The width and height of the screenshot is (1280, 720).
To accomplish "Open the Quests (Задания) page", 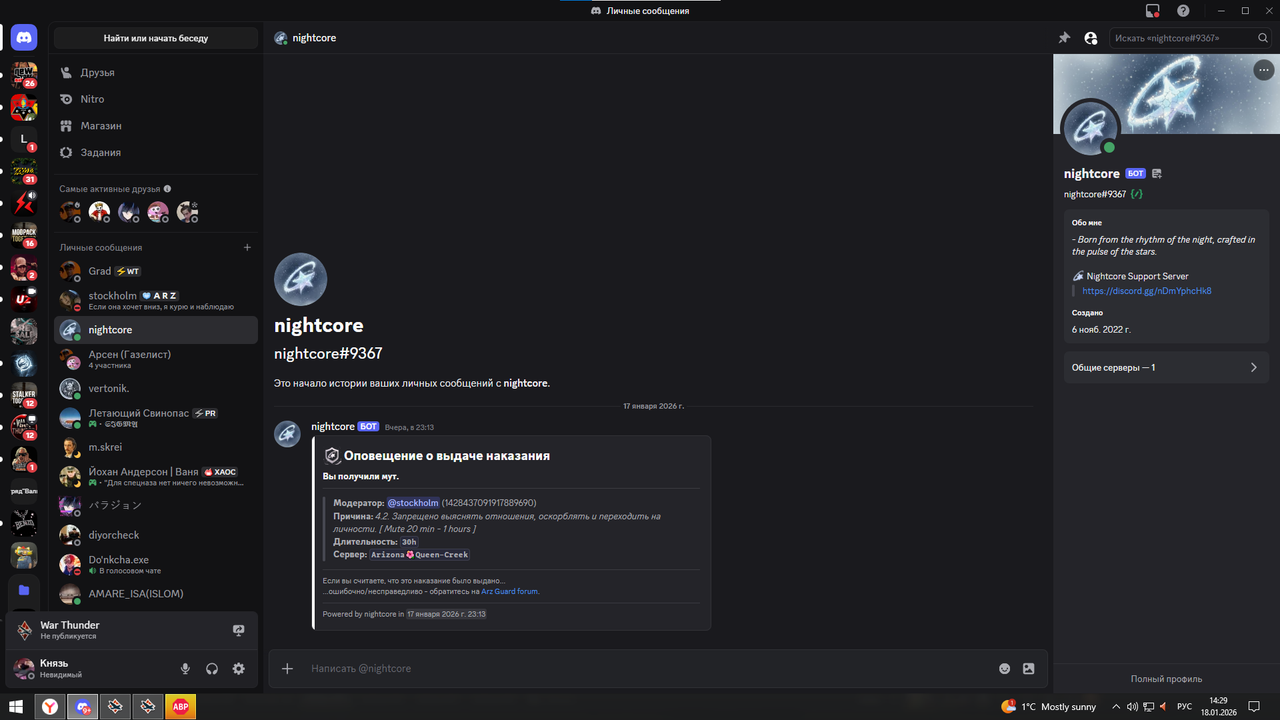I will [x=155, y=152].
